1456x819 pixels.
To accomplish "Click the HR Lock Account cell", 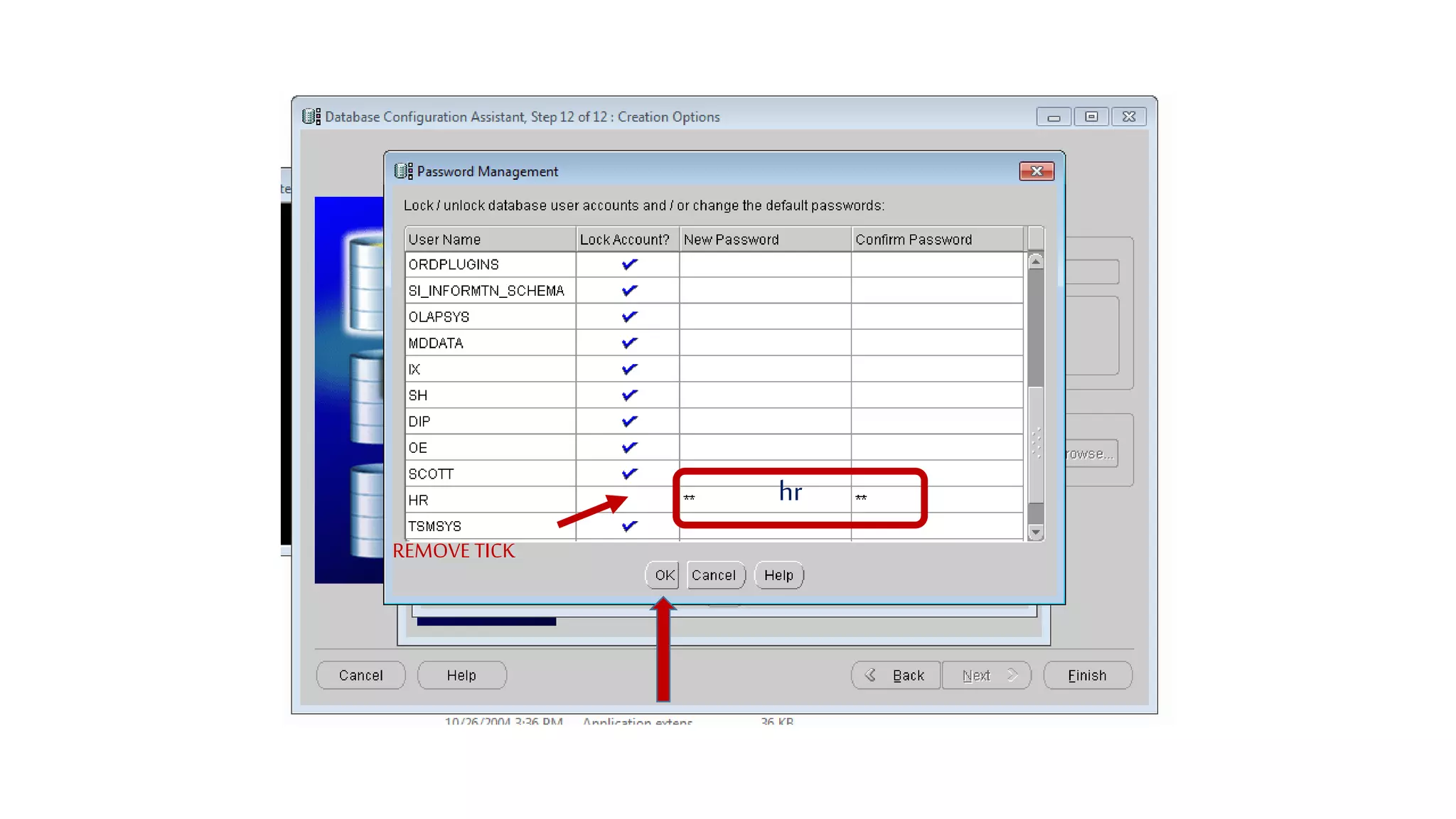I will 628,500.
